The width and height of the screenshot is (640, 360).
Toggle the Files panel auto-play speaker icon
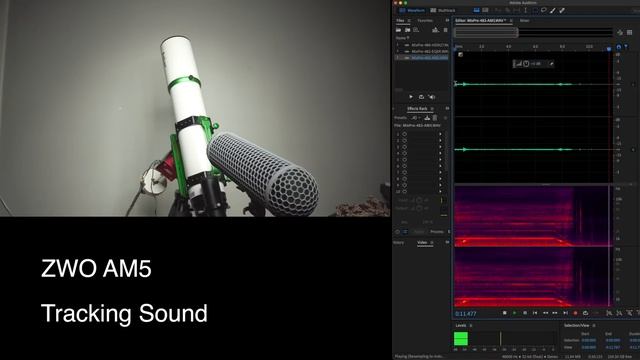432,97
